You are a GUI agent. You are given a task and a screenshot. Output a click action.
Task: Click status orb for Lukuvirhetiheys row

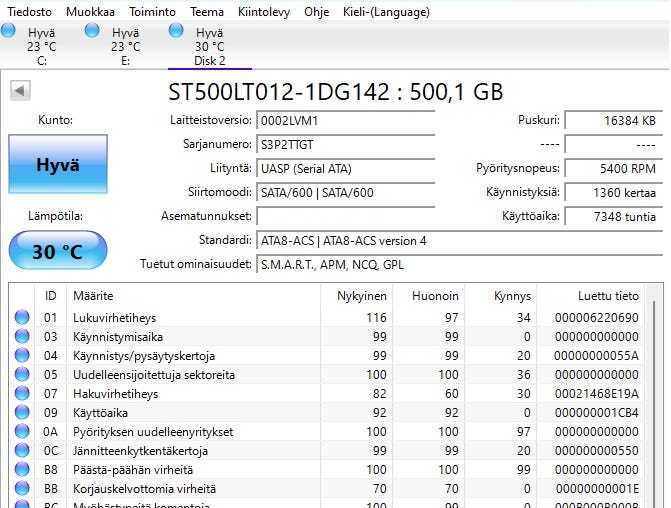(22, 318)
